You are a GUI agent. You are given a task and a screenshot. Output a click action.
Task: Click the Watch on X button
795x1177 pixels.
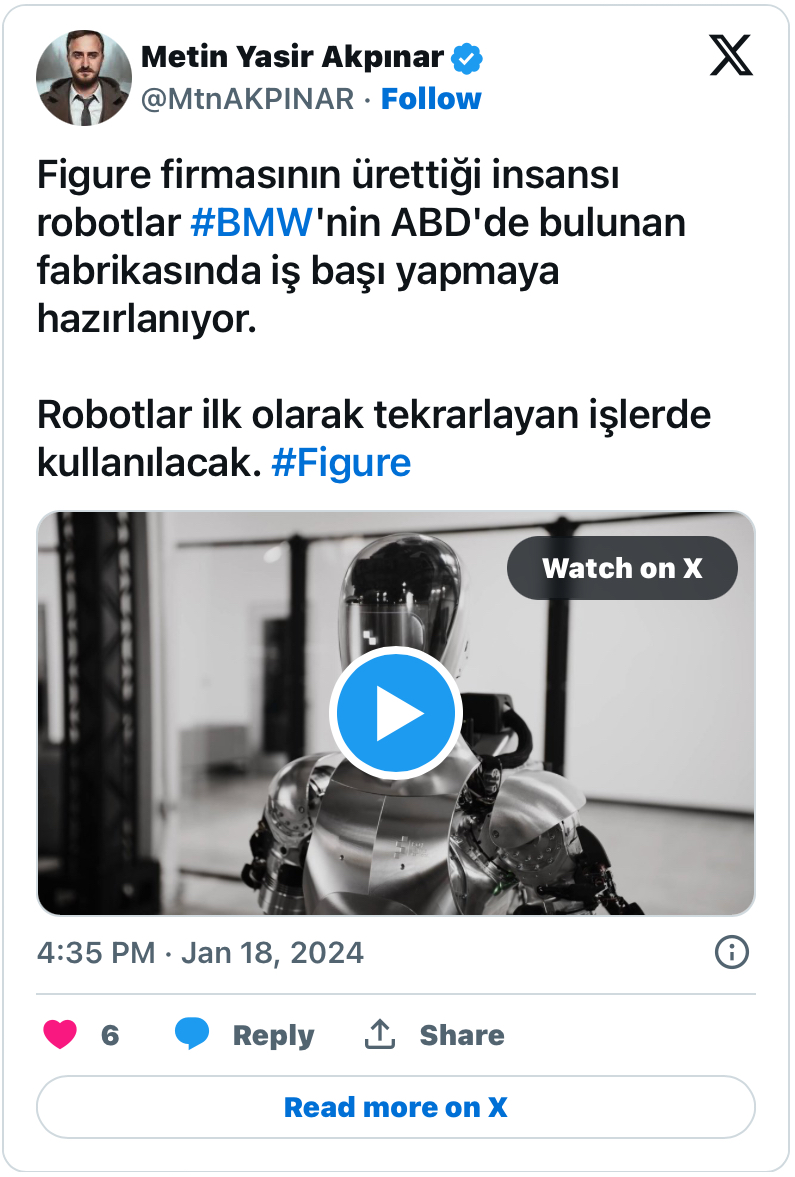[622, 568]
